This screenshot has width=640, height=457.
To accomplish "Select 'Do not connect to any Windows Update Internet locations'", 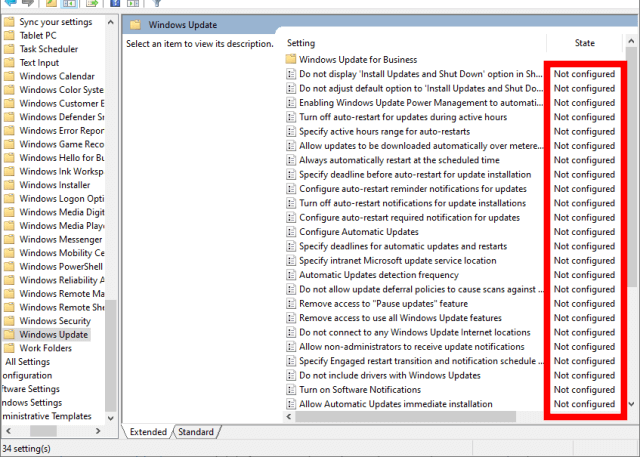I will [415, 333].
